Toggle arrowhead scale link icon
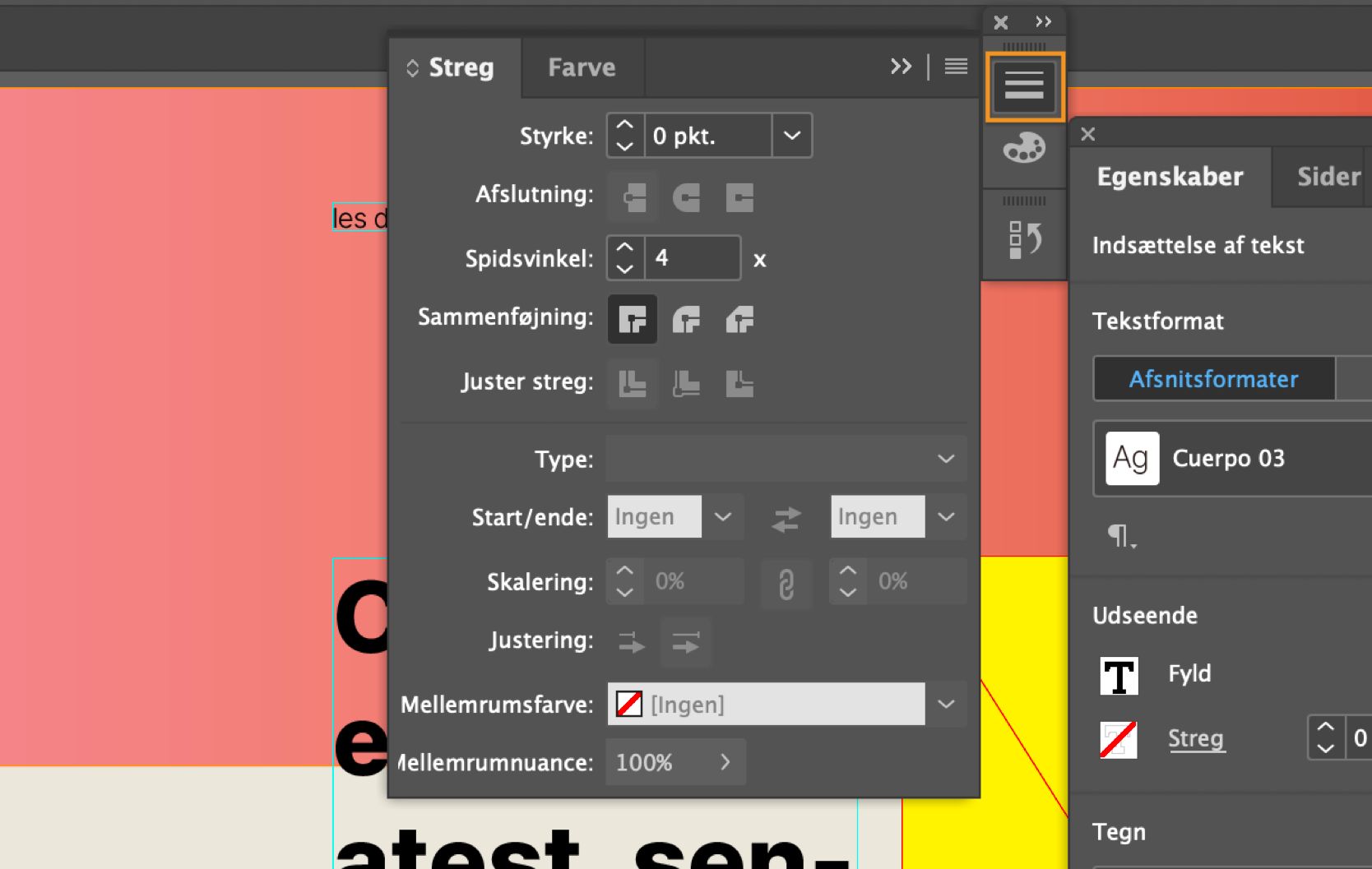The width and height of the screenshot is (1372, 869). pyautogui.click(x=786, y=583)
